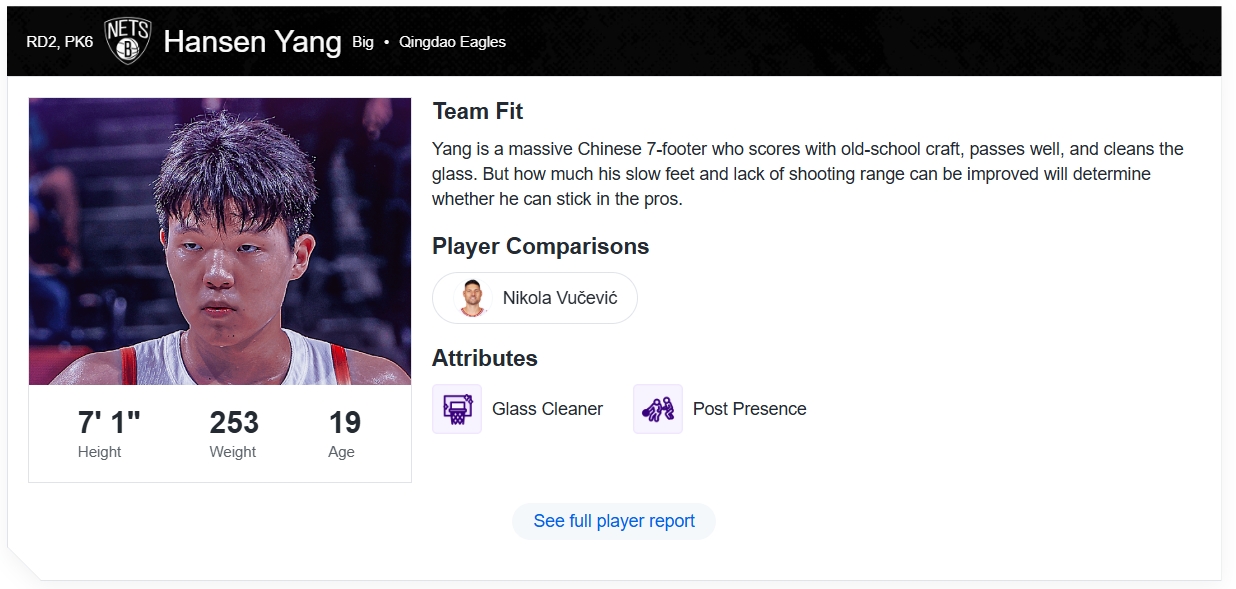This screenshot has height=589, width=1236.
Task: Click the Post Presence attribute icon
Action: (658, 409)
